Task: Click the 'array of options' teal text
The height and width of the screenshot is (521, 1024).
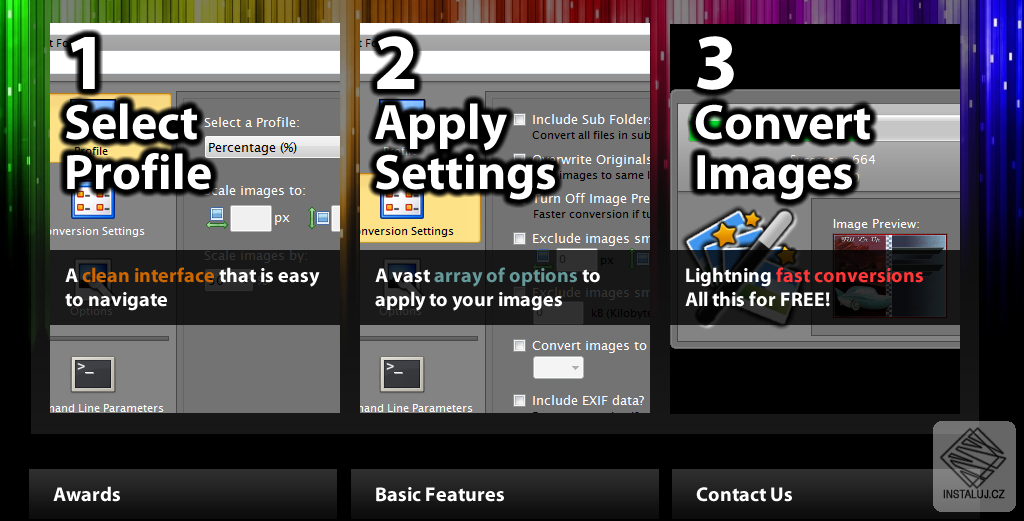Action: 506,276
